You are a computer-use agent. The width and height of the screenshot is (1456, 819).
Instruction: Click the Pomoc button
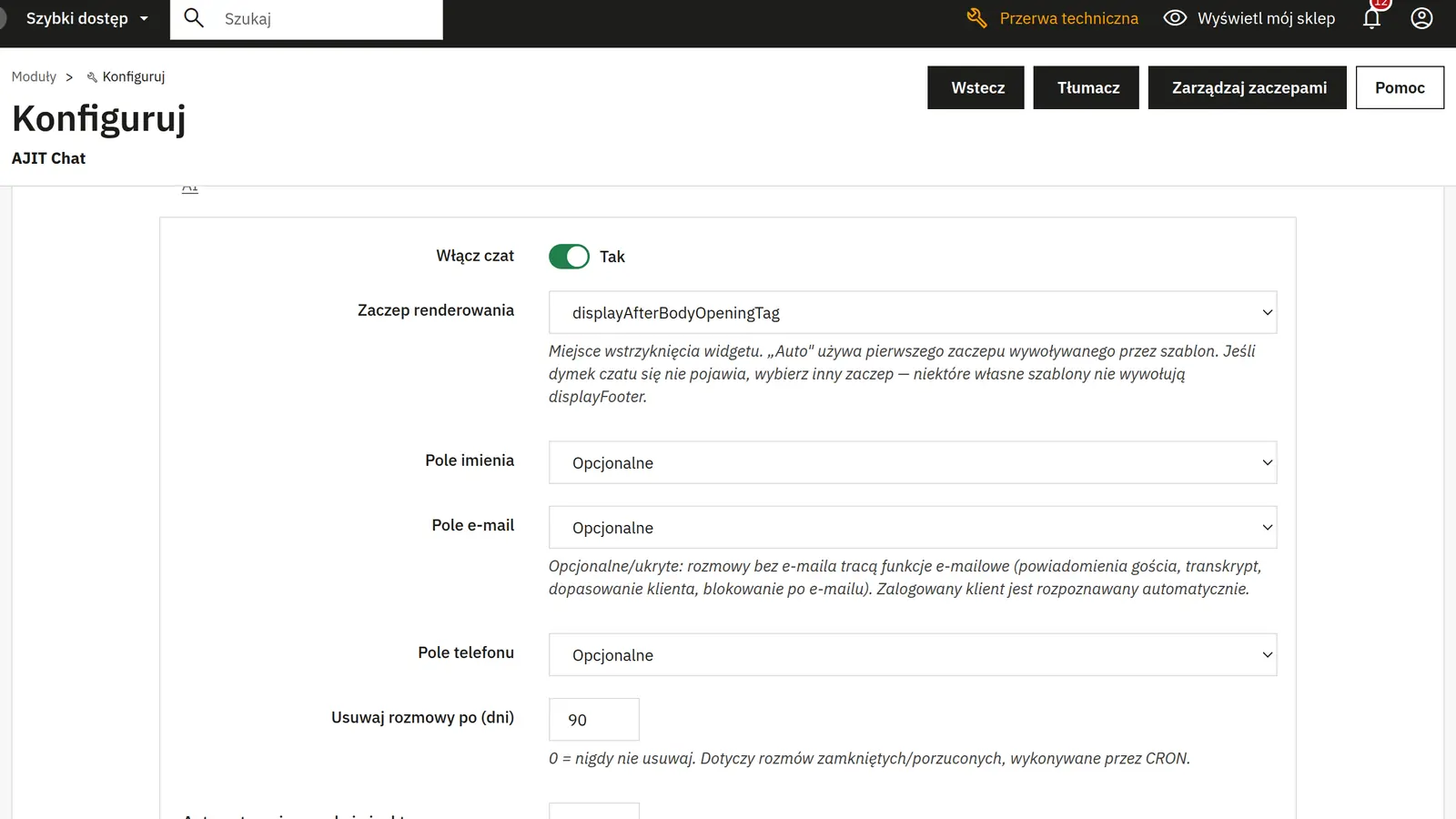click(1400, 87)
